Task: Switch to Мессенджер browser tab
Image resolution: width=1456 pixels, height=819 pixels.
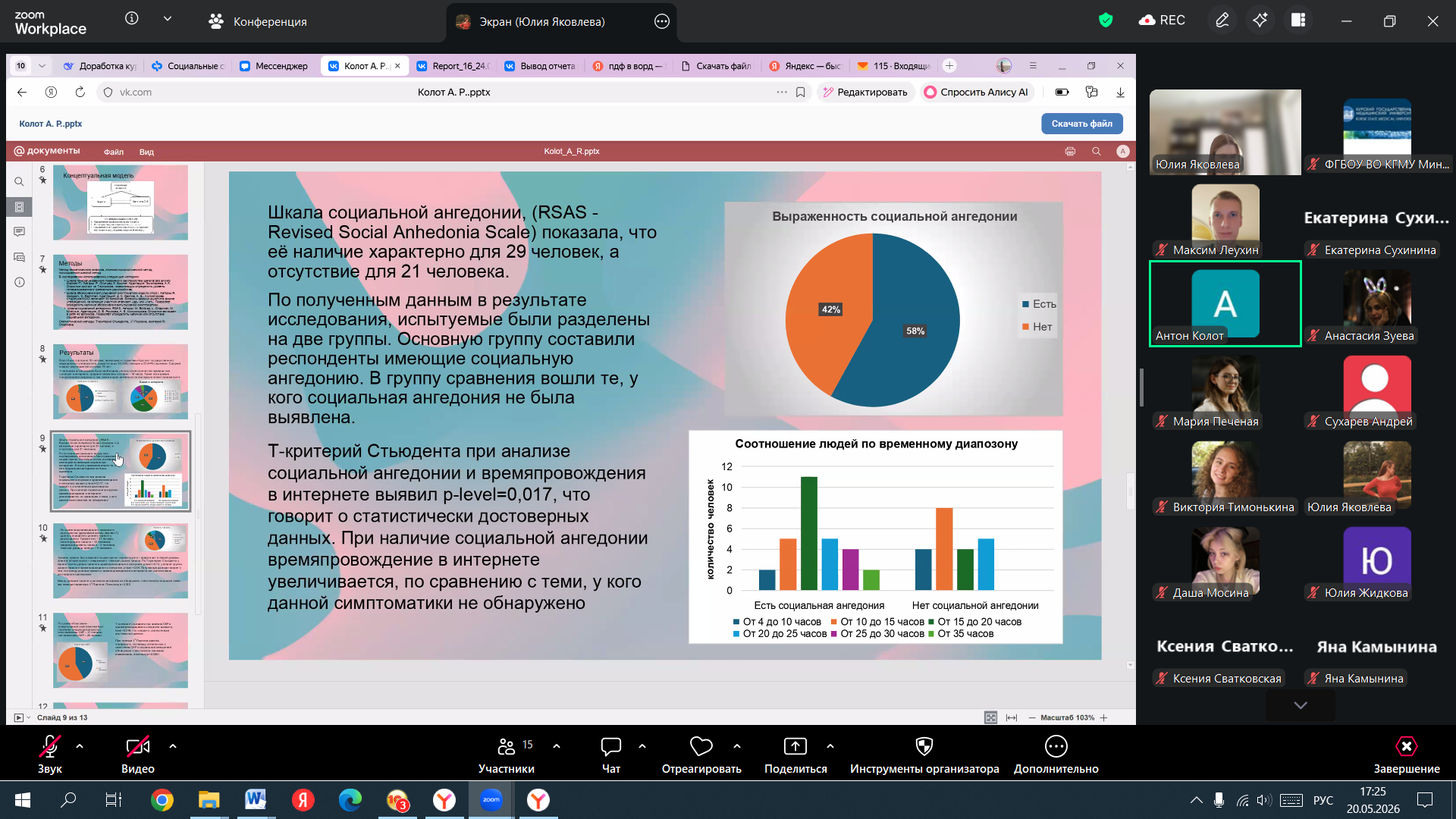Action: click(275, 66)
